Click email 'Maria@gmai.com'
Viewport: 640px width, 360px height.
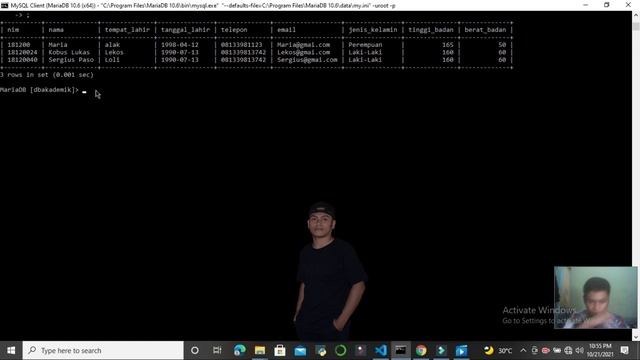[x=303, y=45]
